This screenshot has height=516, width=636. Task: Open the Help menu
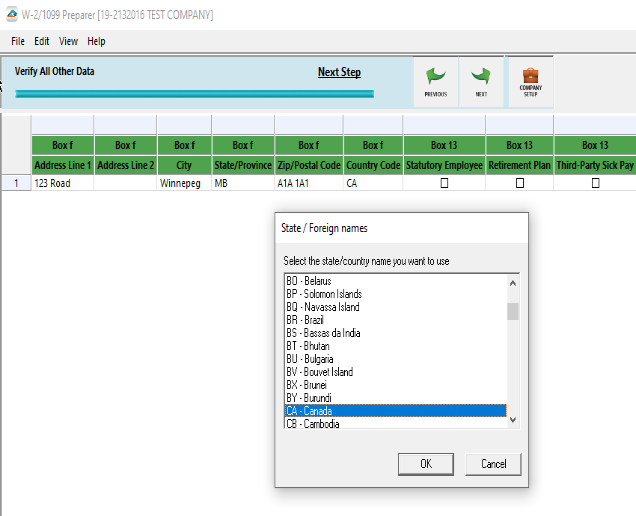[96, 41]
